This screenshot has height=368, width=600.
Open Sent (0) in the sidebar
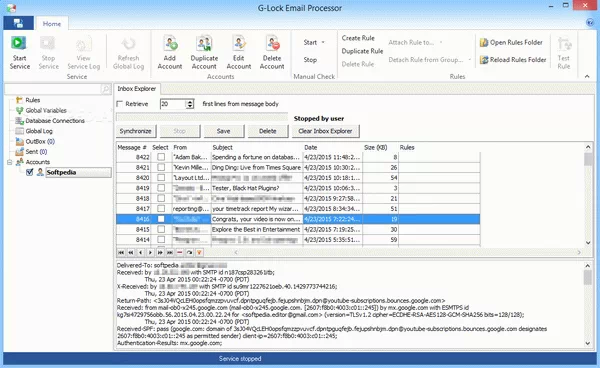[x=36, y=152]
